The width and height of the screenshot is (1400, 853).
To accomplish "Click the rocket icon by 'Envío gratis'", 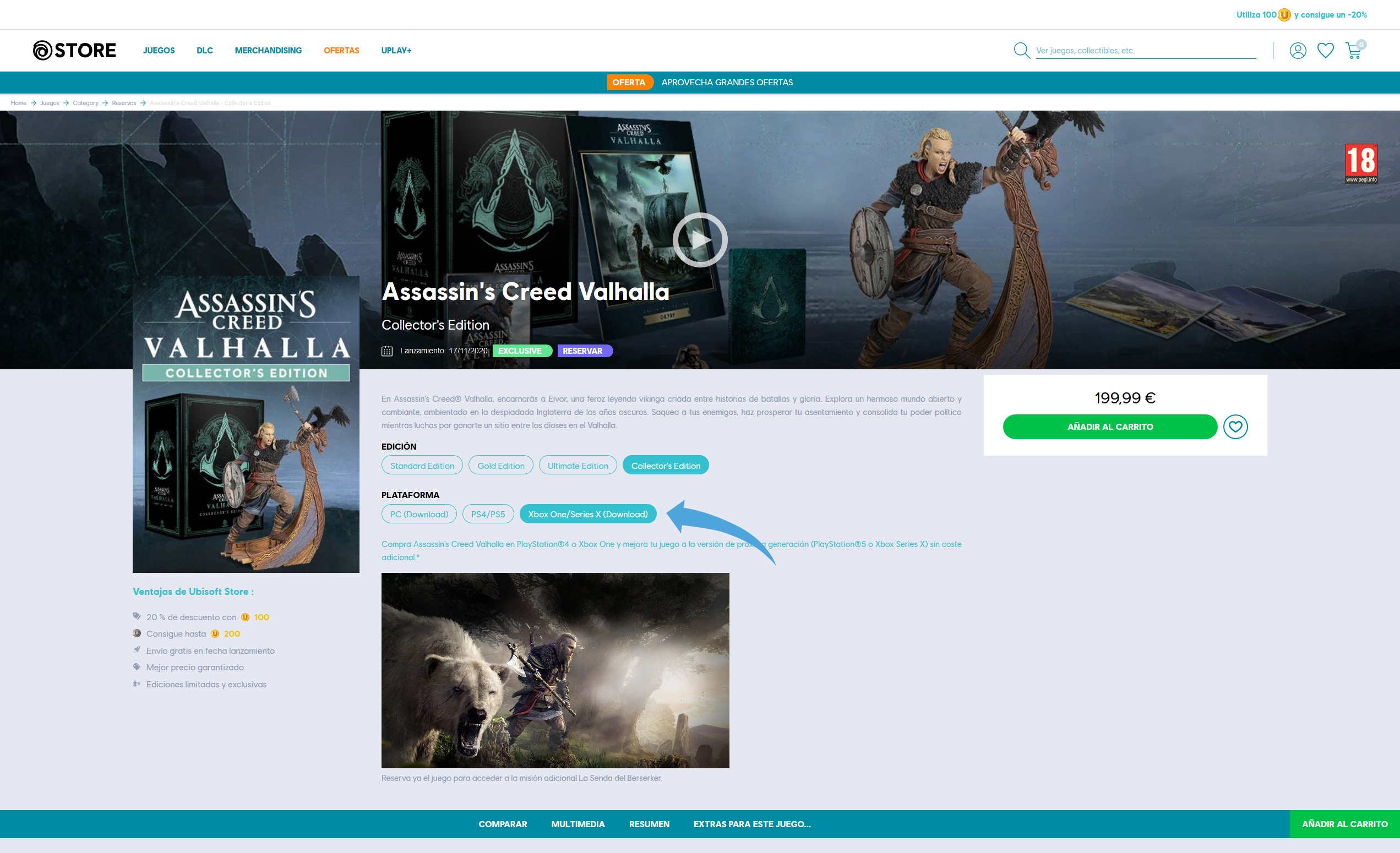I will [x=137, y=650].
